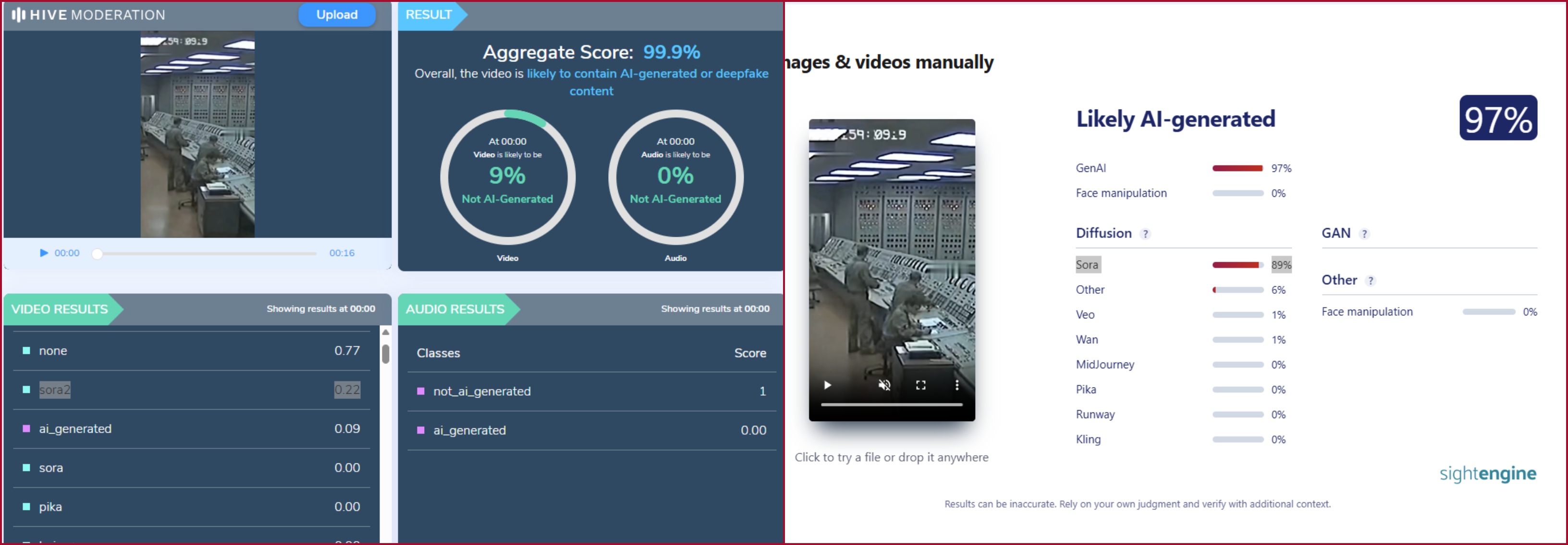Click help icon next to Other
1568x545 pixels.
[x=1370, y=281]
